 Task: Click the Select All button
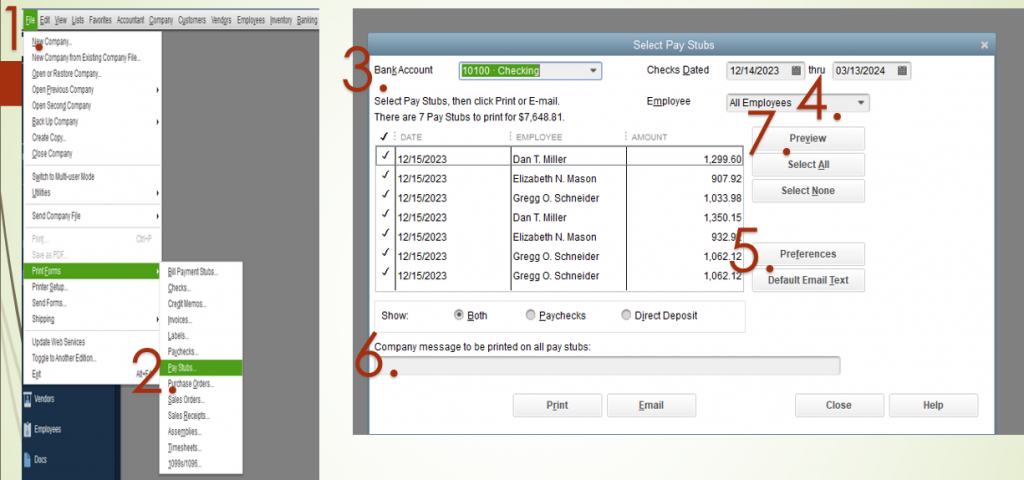808,165
